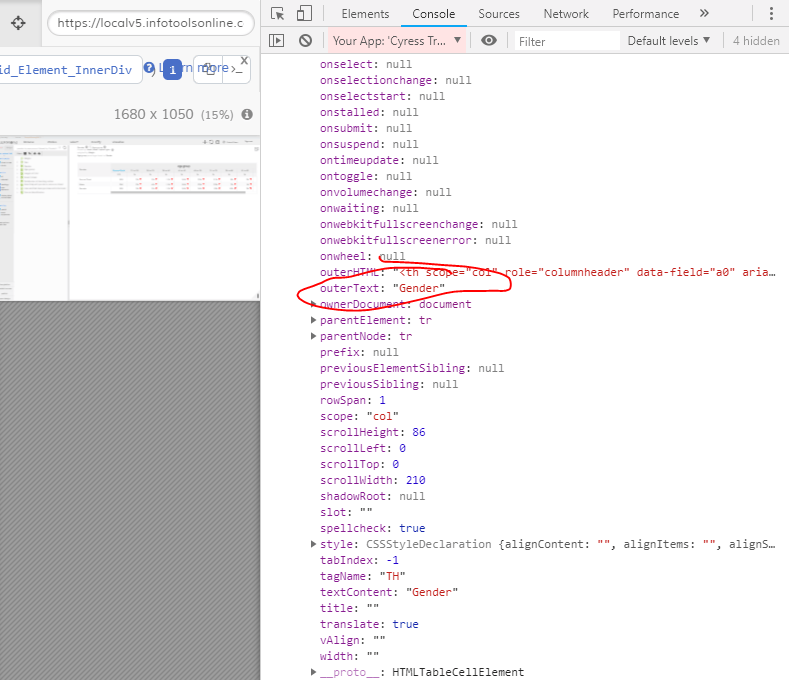Screen dimensions: 789x680
Task: Click the shadowRoot: null row
Action: pyautogui.click(x=372, y=496)
